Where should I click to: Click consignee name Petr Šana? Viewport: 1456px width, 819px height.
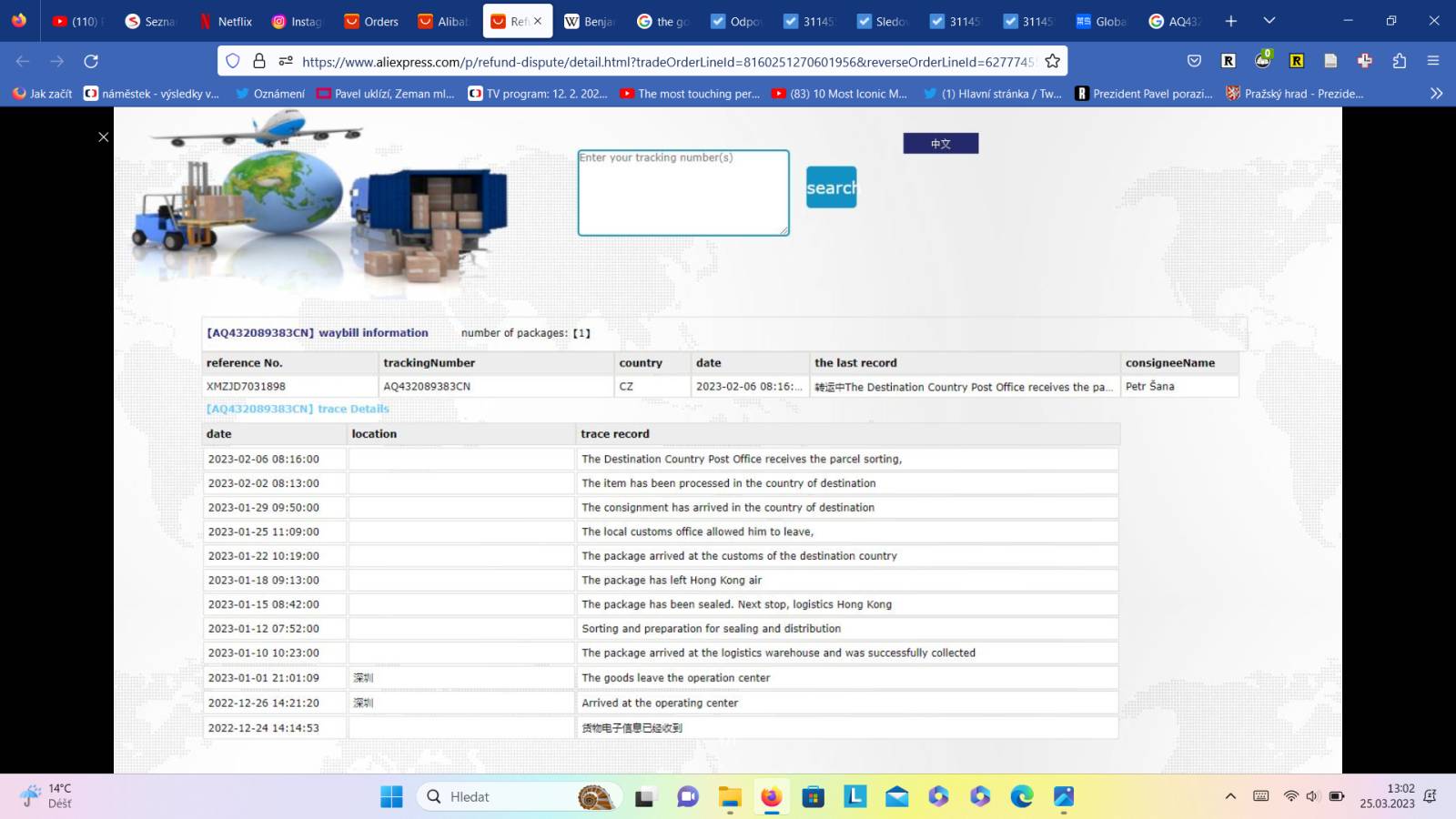coord(1149,386)
